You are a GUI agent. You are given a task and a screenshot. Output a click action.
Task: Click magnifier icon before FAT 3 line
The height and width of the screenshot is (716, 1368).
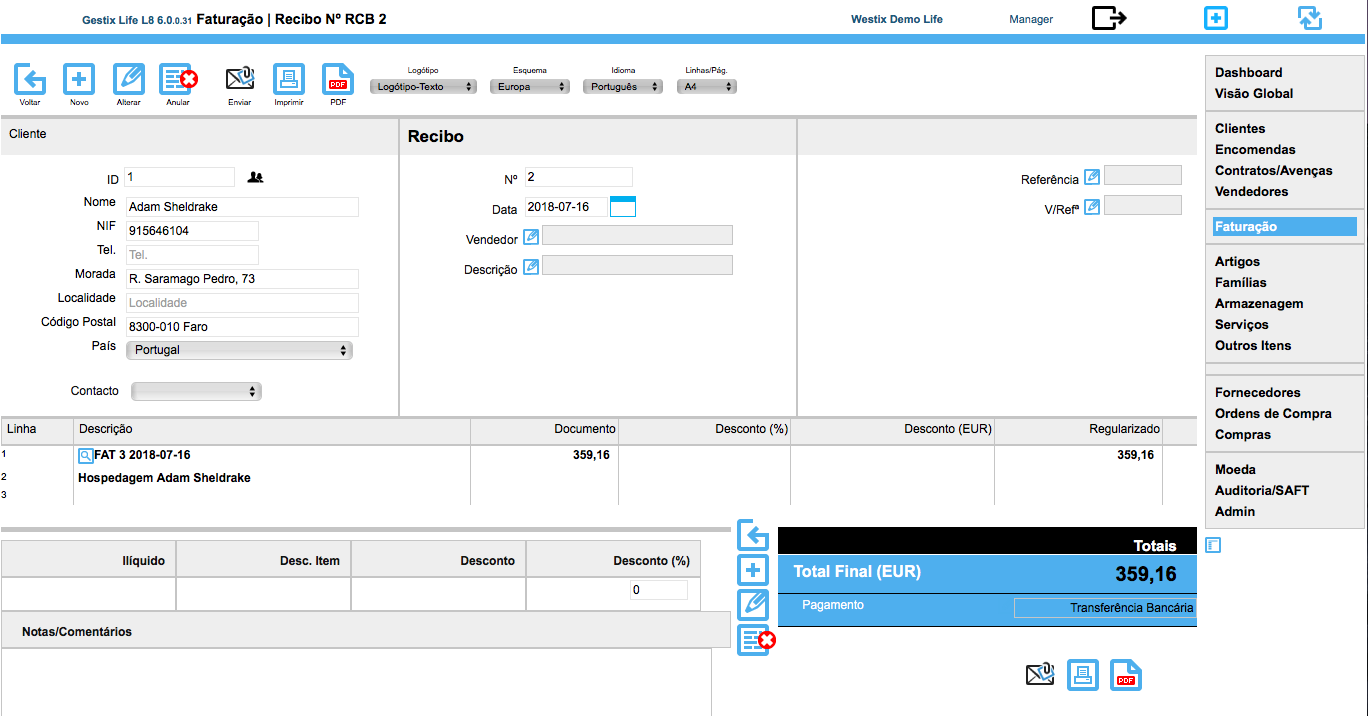point(85,455)
